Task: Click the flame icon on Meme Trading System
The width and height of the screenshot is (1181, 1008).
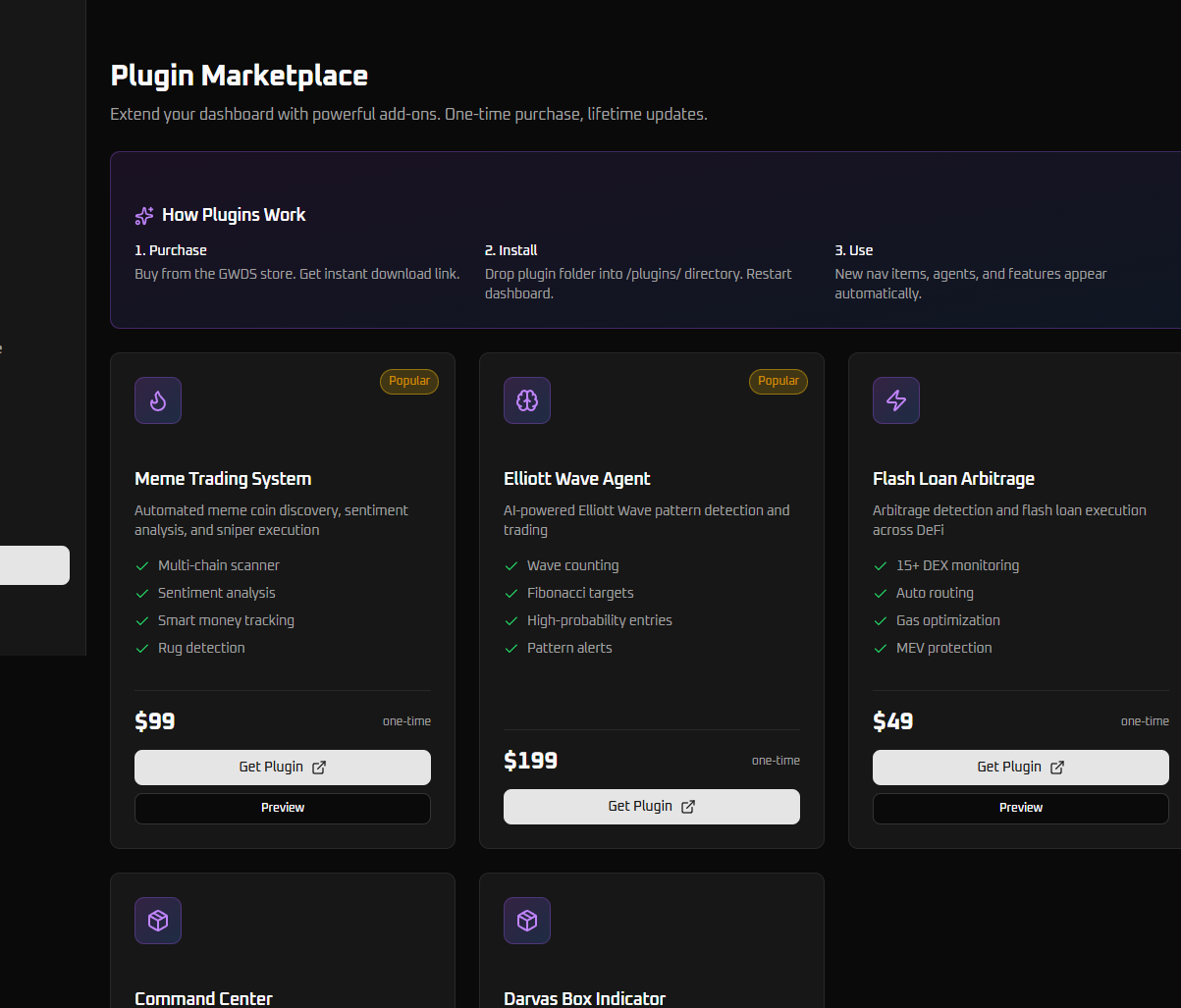Action: [x=158, y=400]
